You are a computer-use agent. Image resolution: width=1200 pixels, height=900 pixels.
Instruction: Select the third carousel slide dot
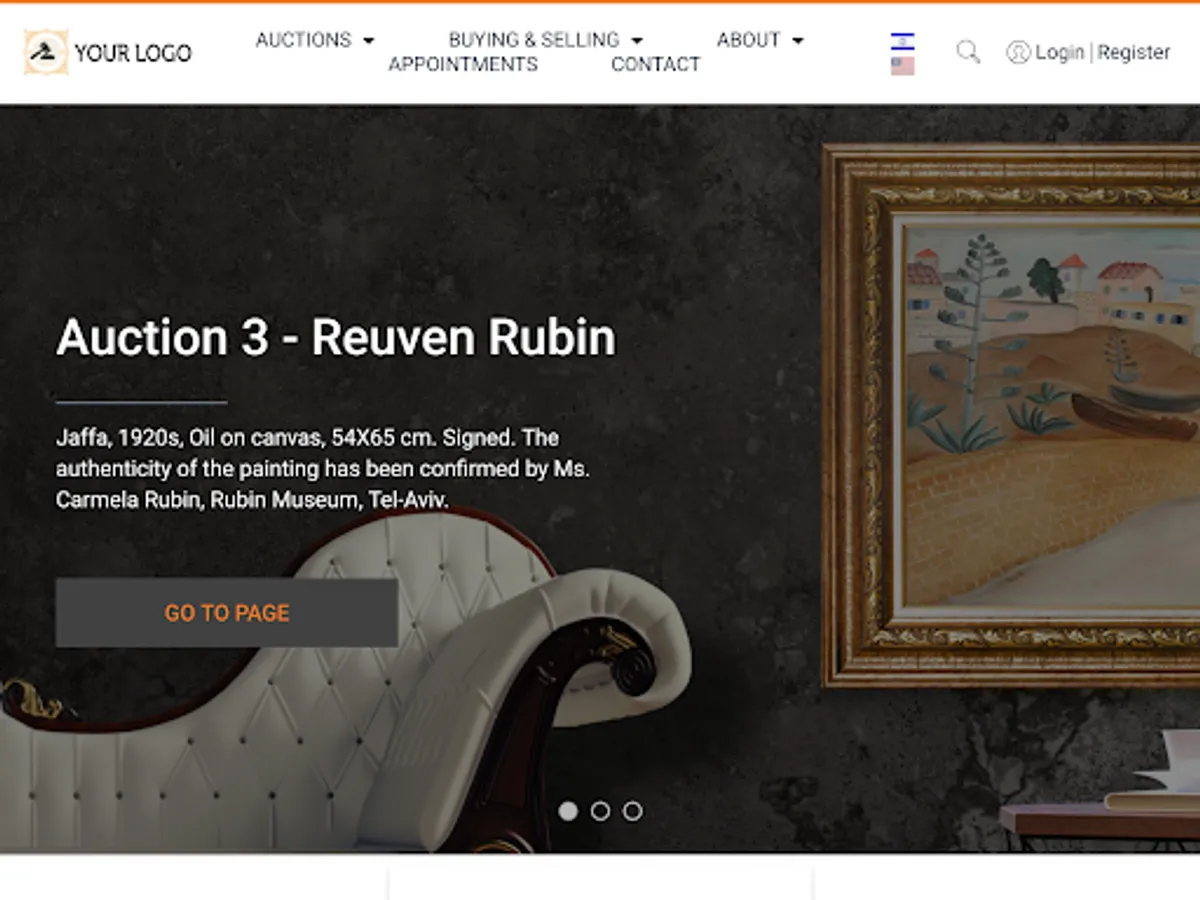click(632, 811)
